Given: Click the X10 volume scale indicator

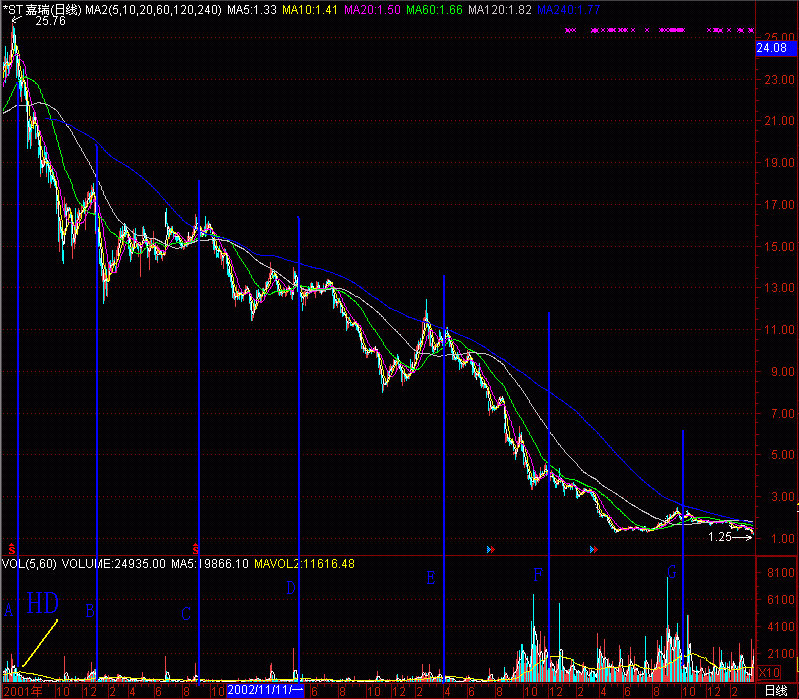Looking at the screenshot, I should coord(770,672).
